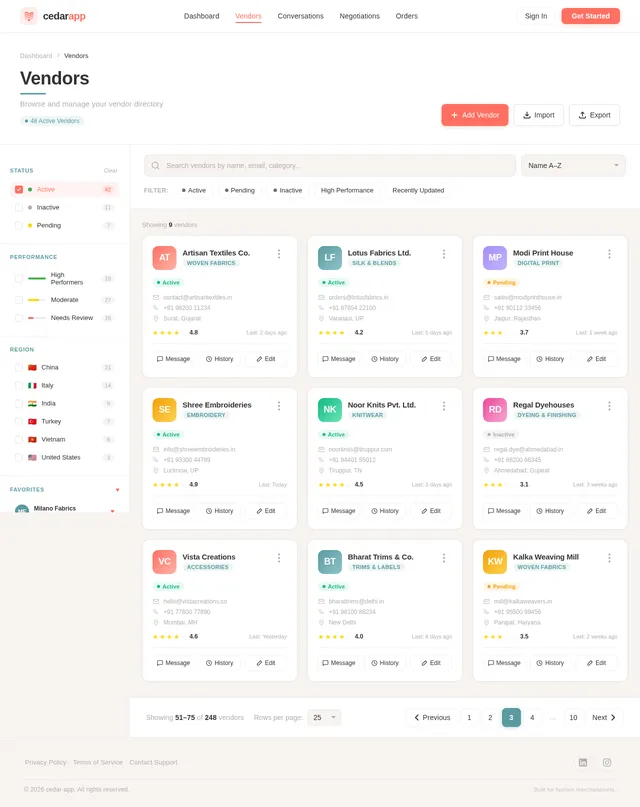Click the heart icon next to Milano Fabrics
The width and height of the screenshot is (640, 807).
[x=112, y=511]
